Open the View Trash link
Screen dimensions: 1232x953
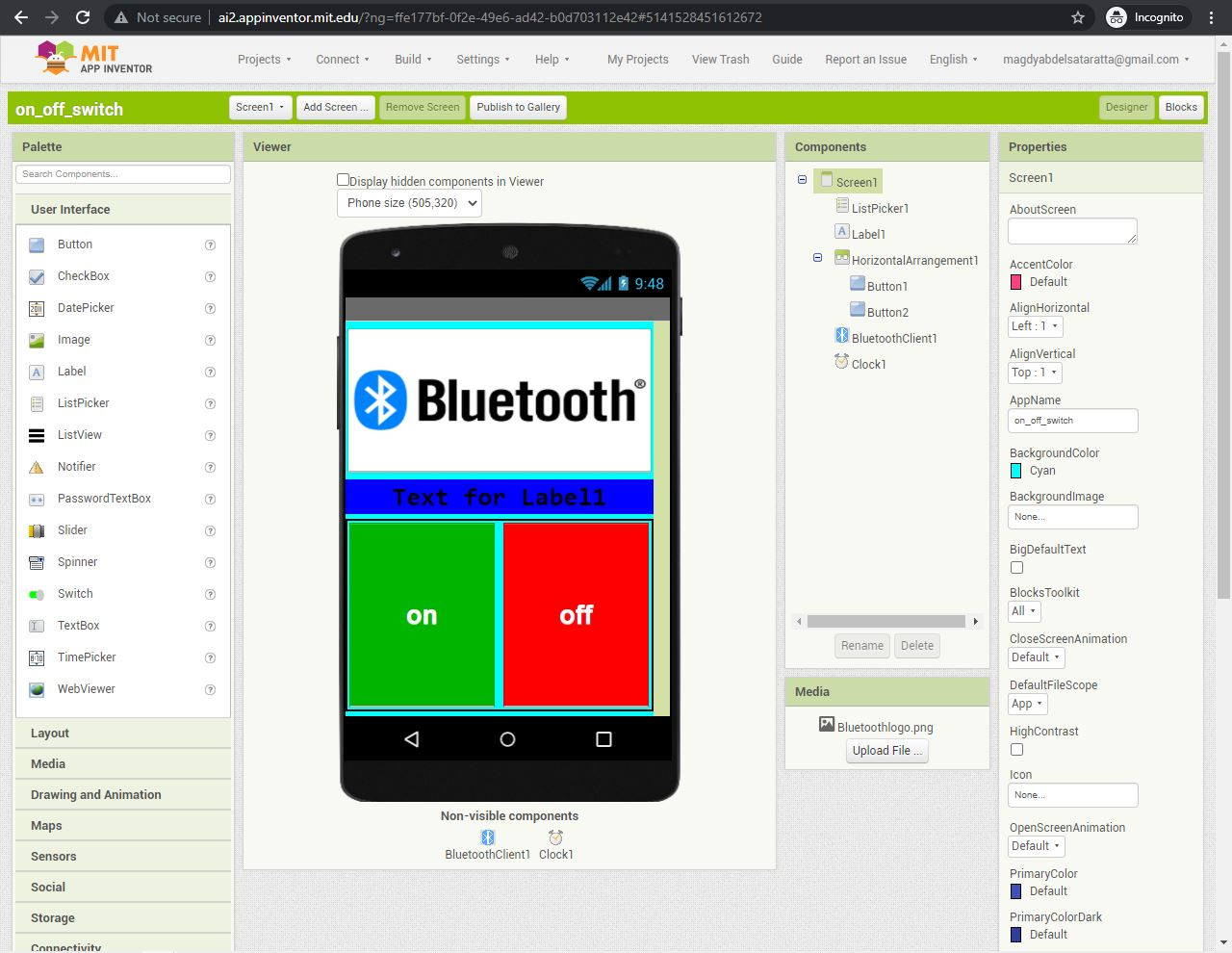[x=721, y=60]
